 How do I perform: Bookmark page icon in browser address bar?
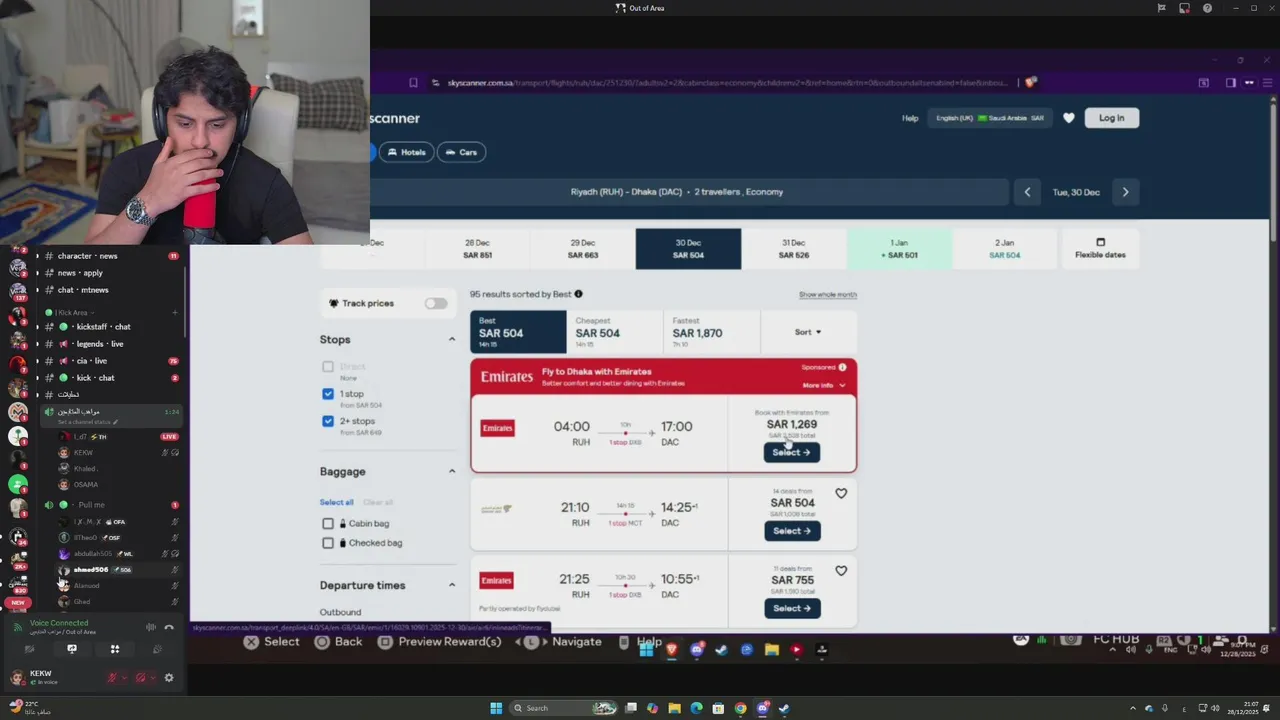(x=413, y=83)
